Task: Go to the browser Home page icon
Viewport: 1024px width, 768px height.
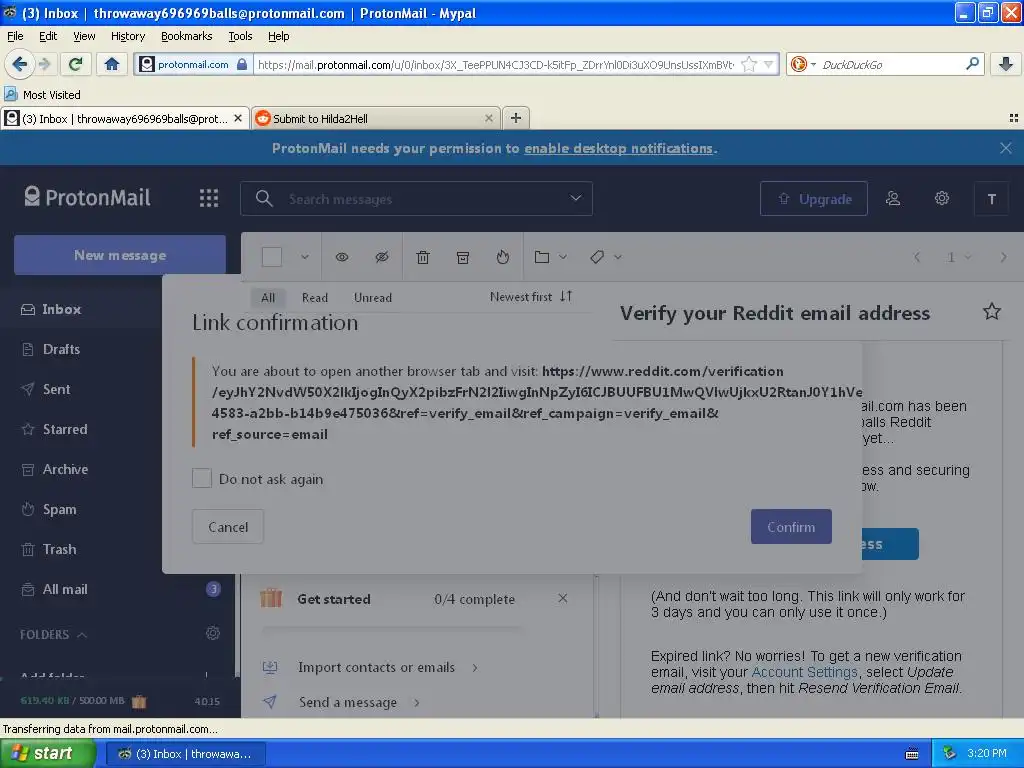Action: [112, 64]
